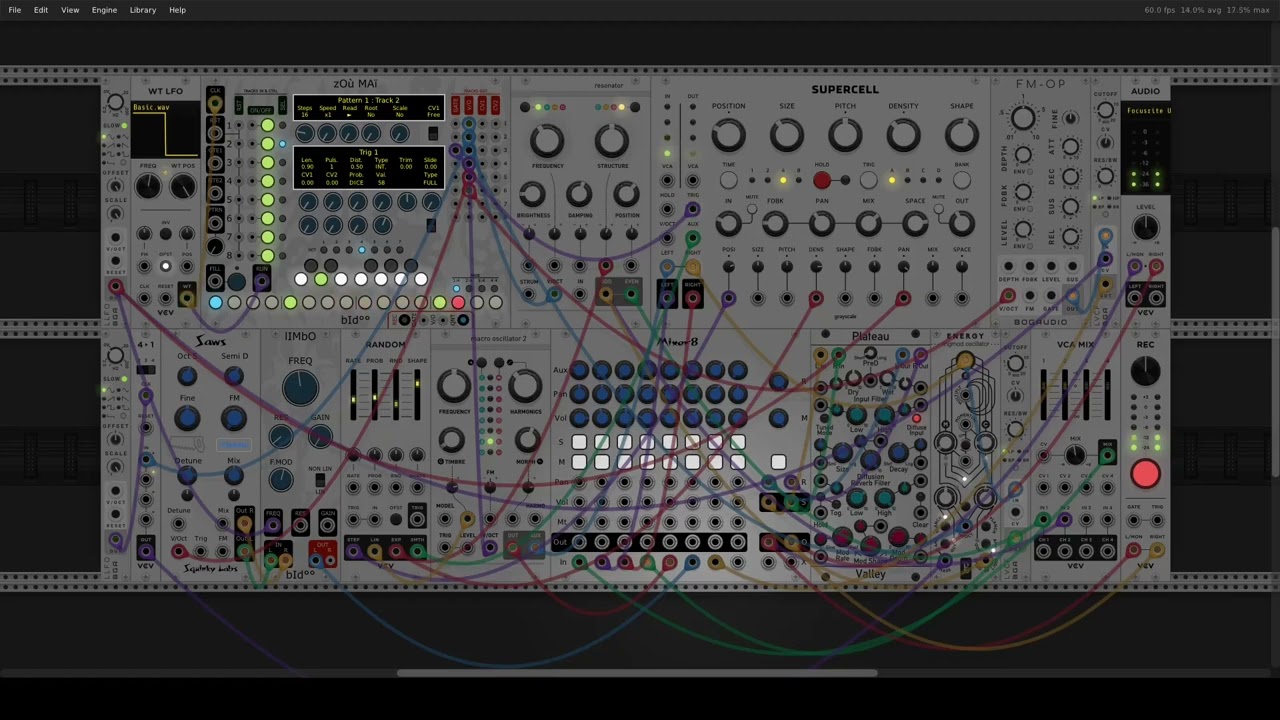
Task: Toggle track 8 green LED on zOù MAï
Action: tap(267, 256)
